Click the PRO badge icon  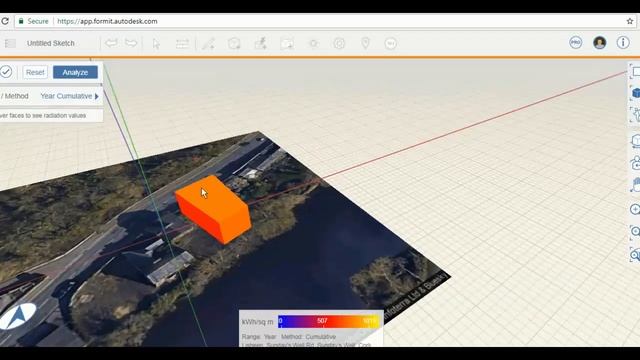pyautogui.click(x=576, y=42)
